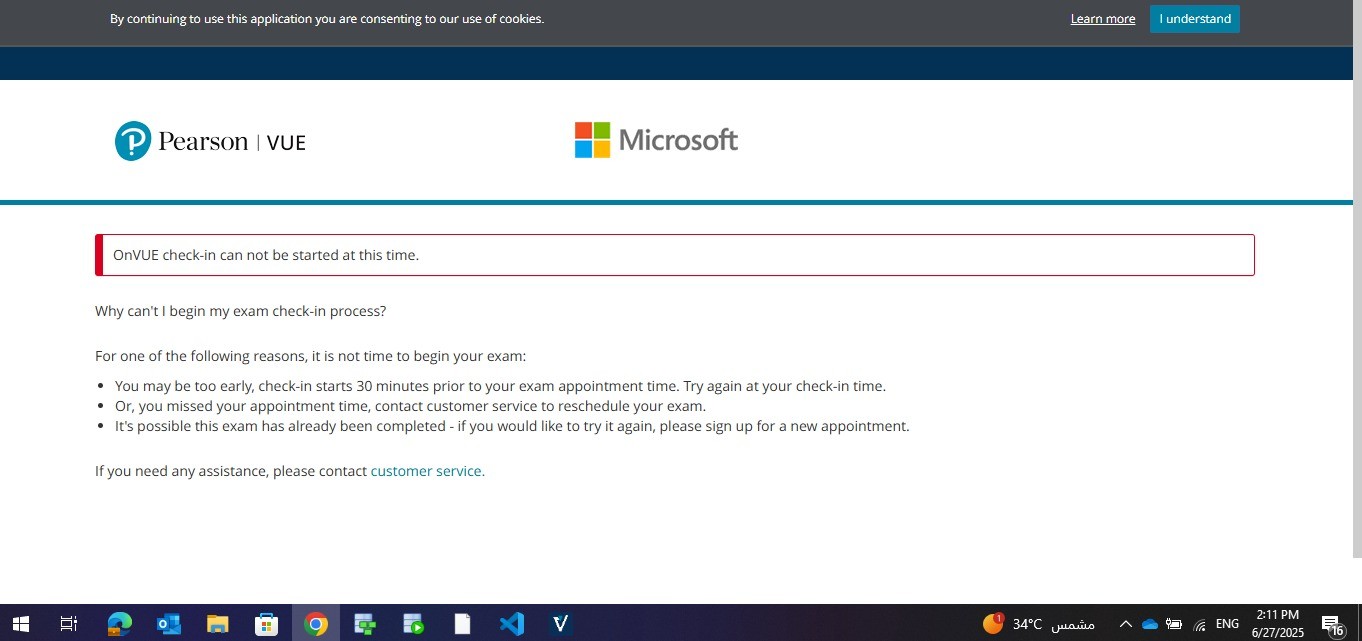
Task: Open Wi-Fi network tray icon
Action: 1200,624
